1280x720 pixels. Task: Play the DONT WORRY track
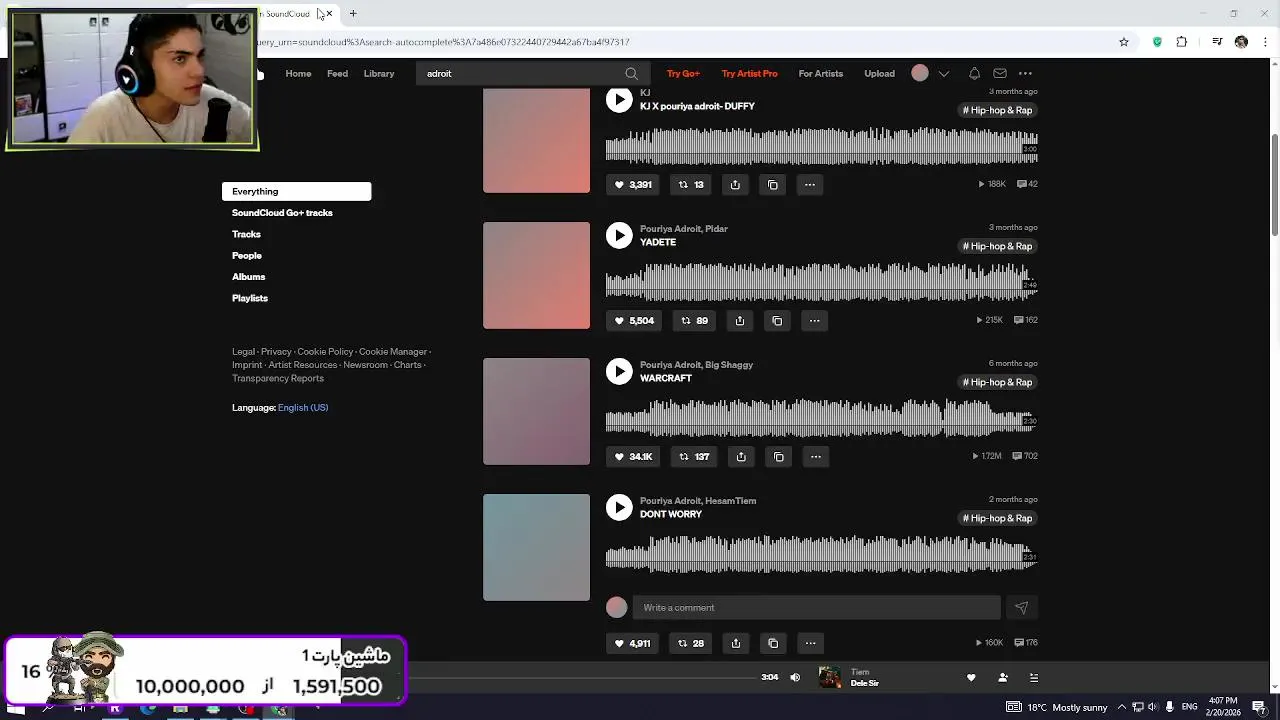[x=619, y=507]
